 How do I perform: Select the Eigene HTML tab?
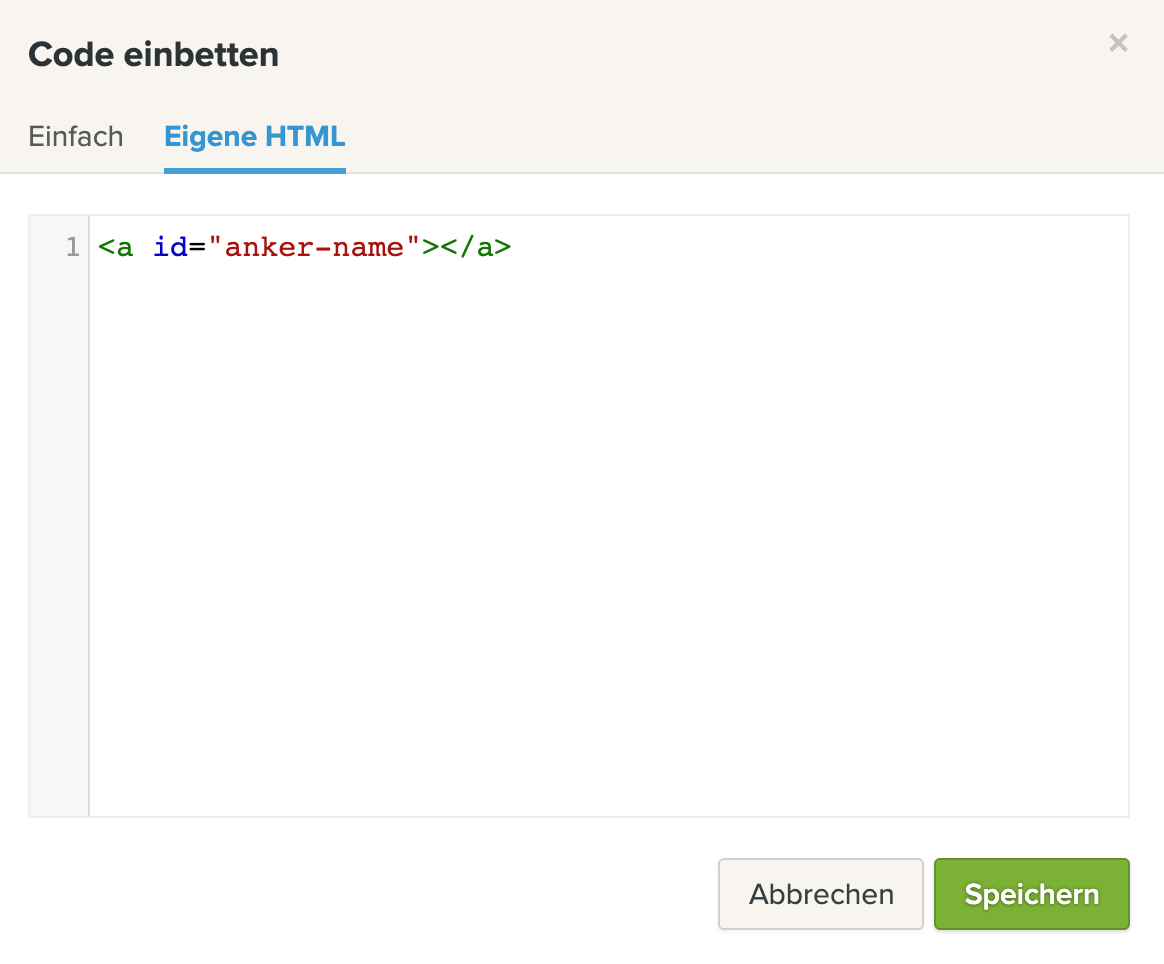(x=255, y=137)
